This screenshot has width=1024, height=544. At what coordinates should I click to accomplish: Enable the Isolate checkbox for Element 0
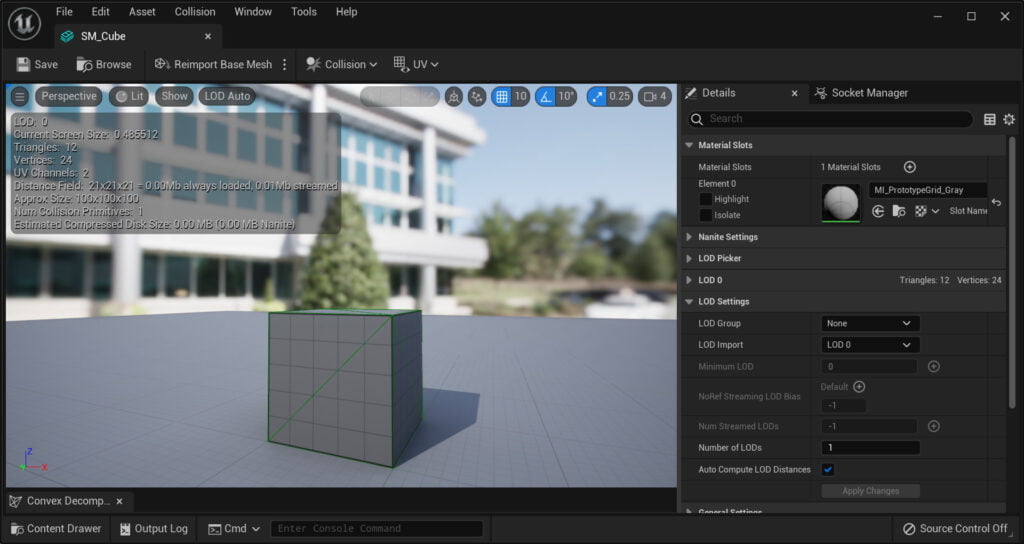coord(705,215)
